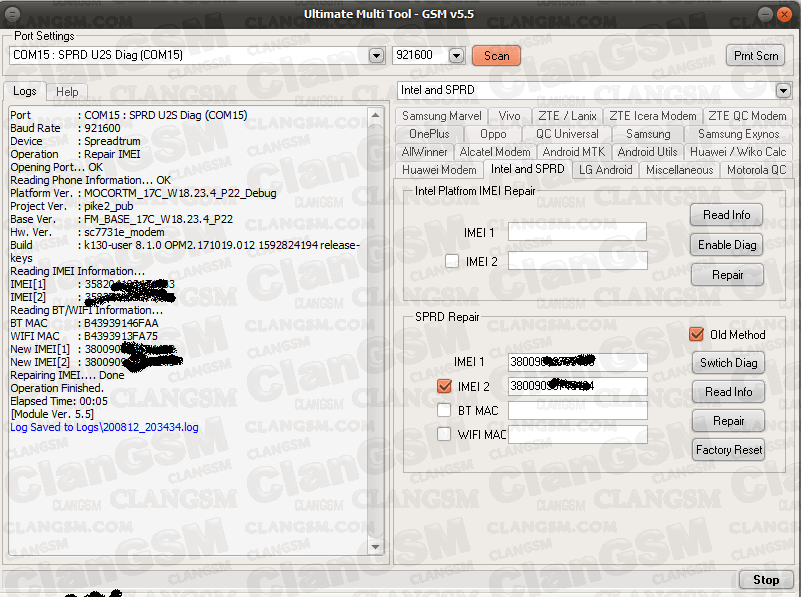
Task: Click the 'Project Ver. : pike2_pub' log line
Action: pyautogui.click(x=72, y=206)
